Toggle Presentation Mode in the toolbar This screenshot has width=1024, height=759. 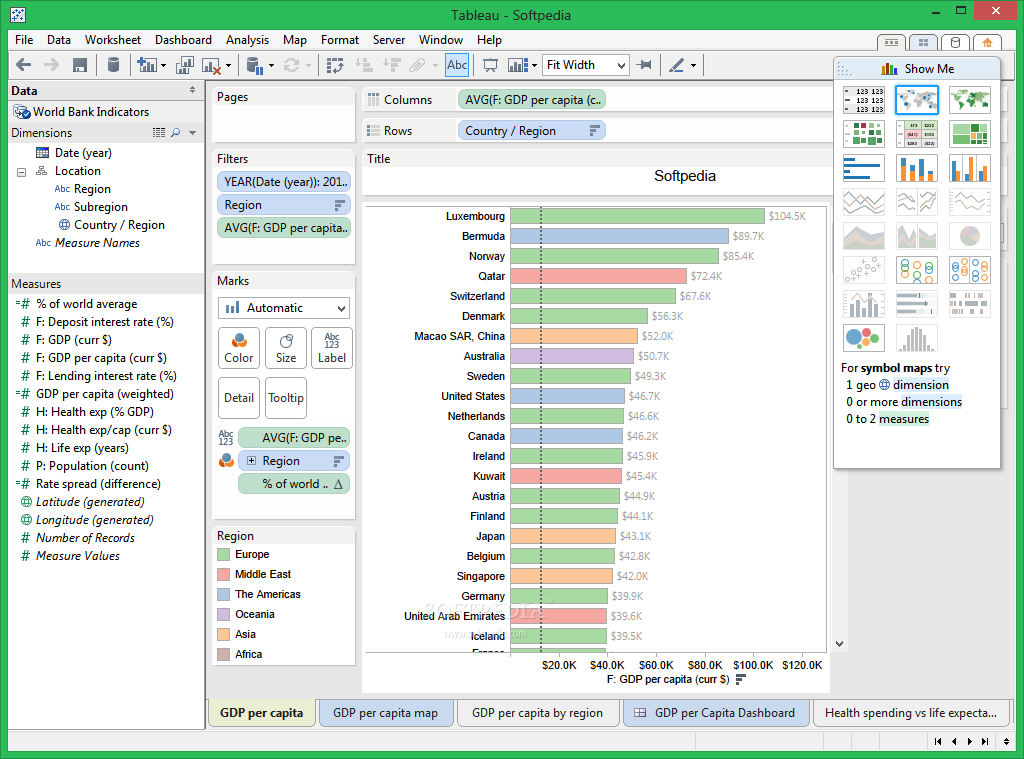490,65
